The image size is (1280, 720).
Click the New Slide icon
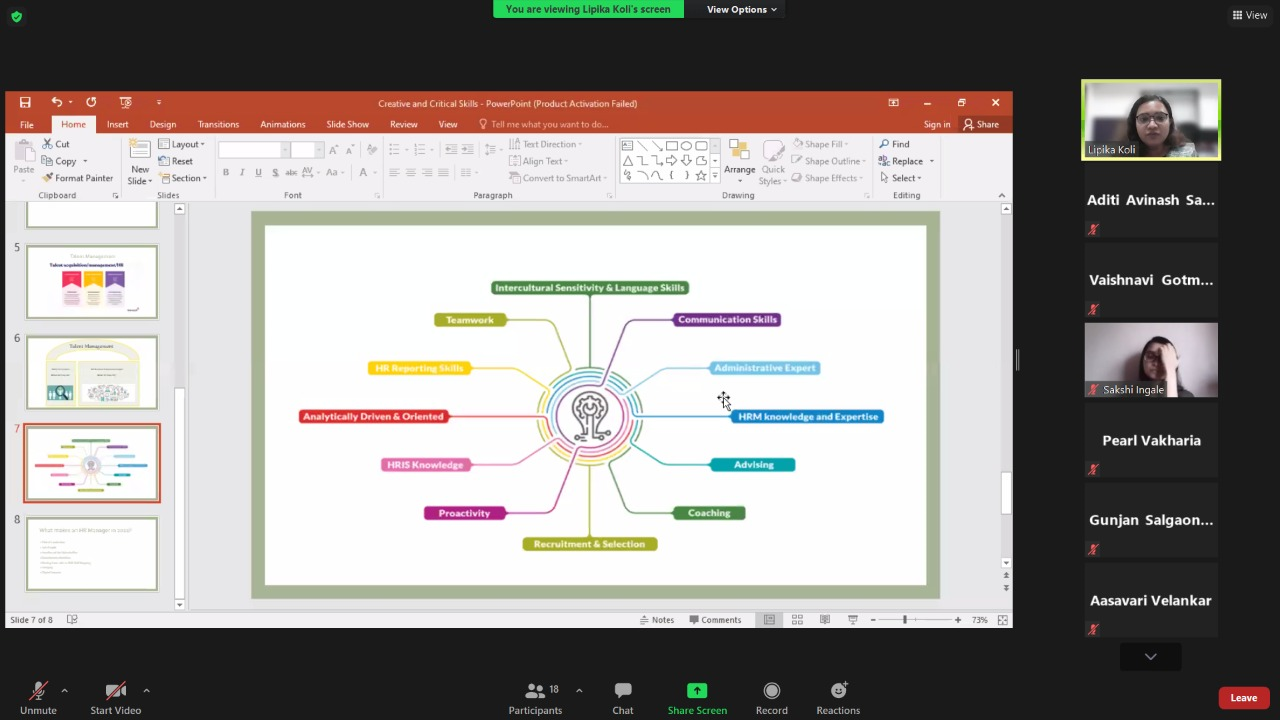[140, 150]
